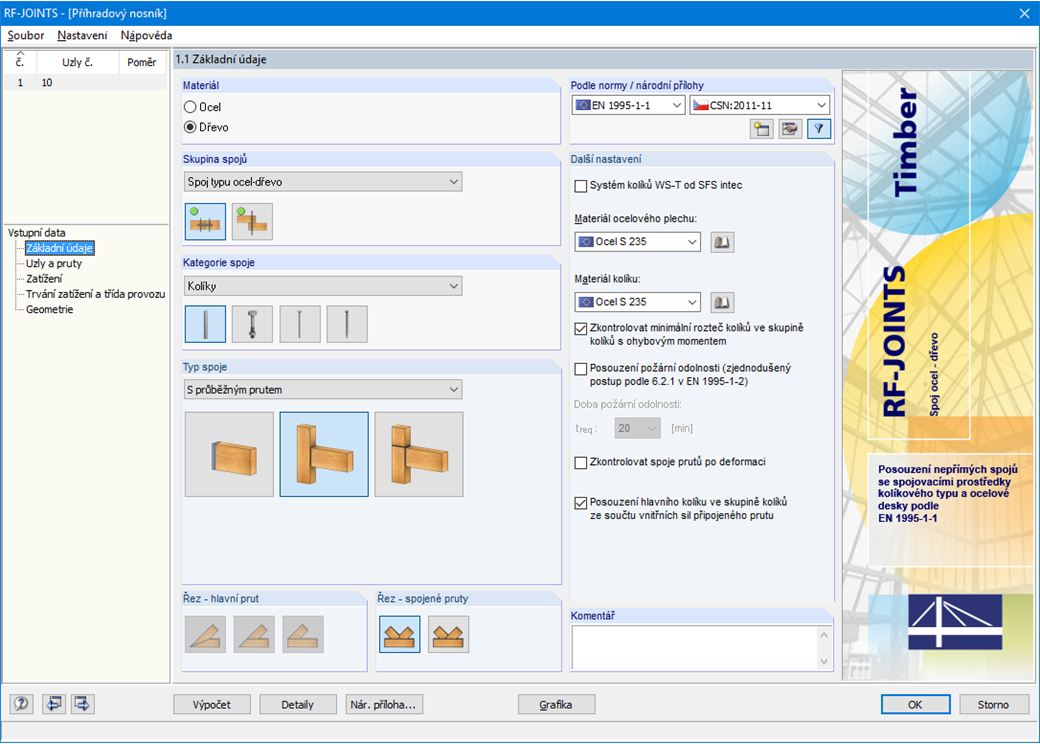
Task: Select Zatížení in navigator tree
Action: tap(44, 279)
